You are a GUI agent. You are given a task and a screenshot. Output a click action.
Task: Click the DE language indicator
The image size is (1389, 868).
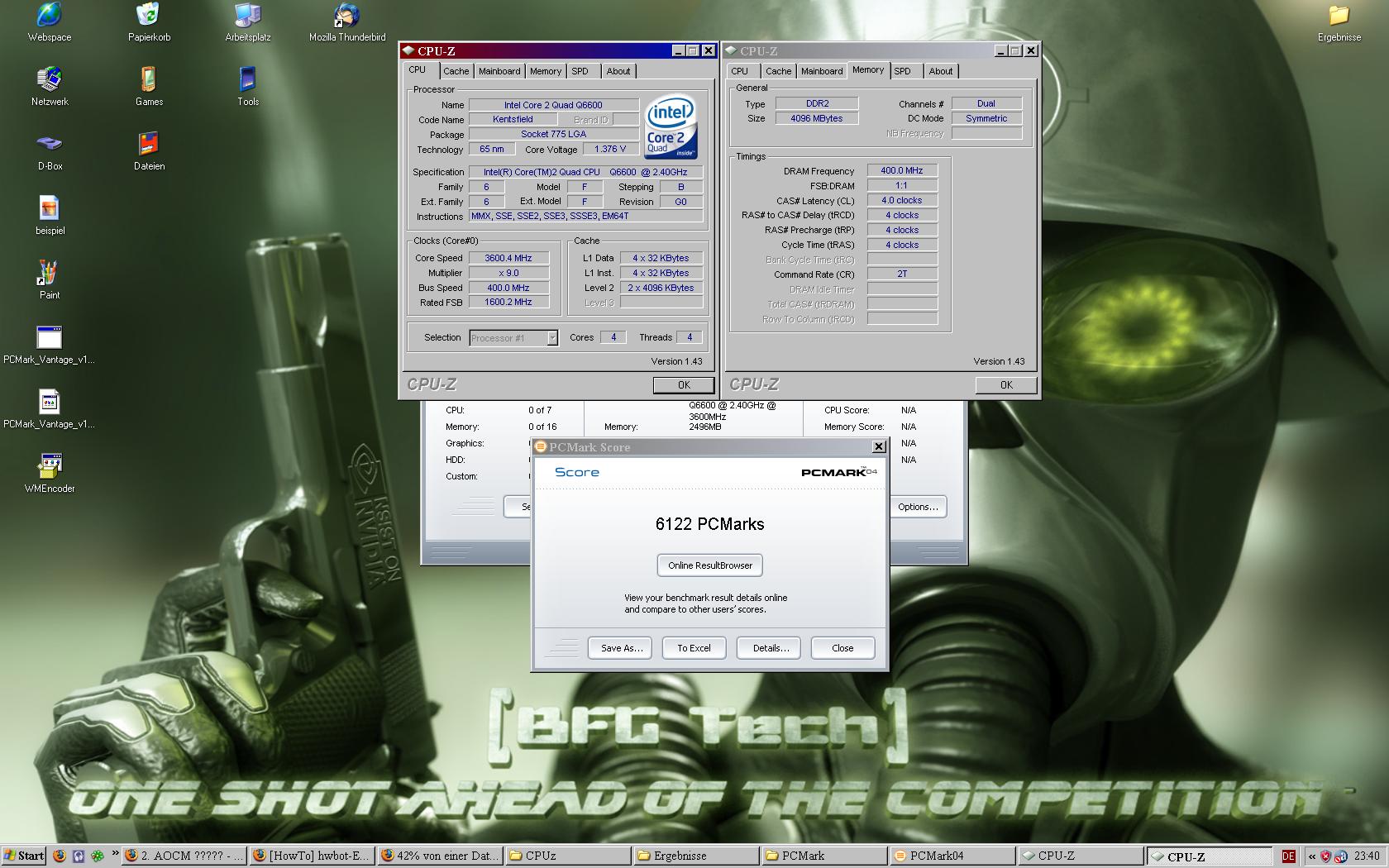1288,856
